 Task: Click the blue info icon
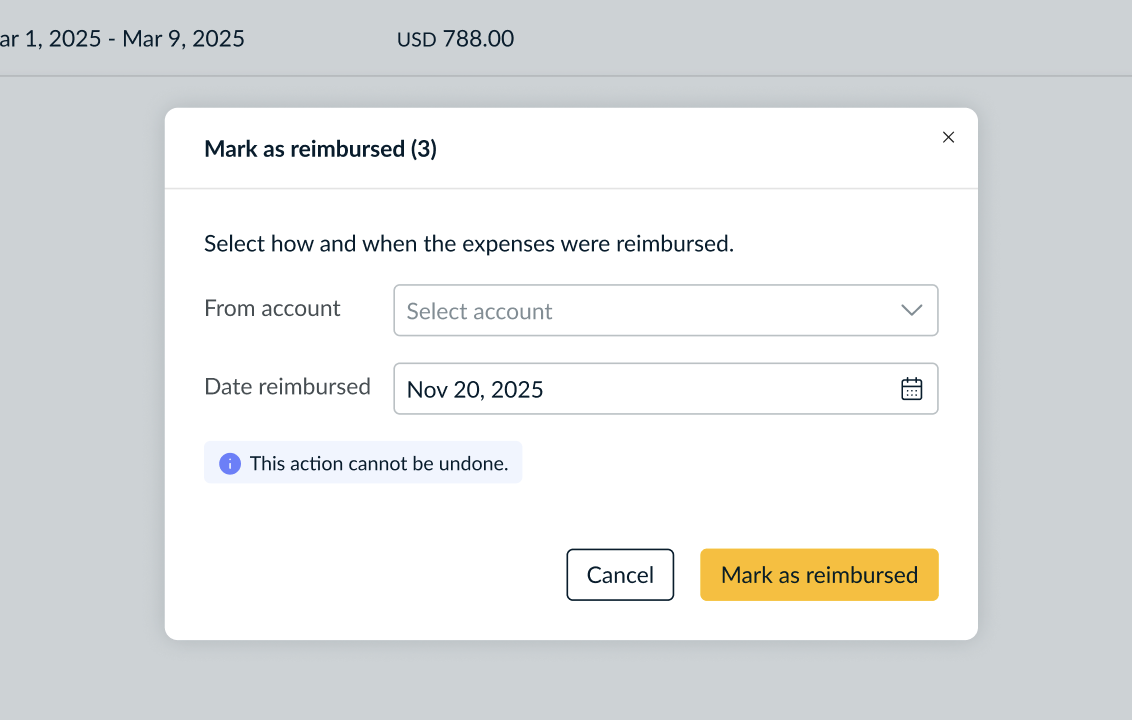230,464
